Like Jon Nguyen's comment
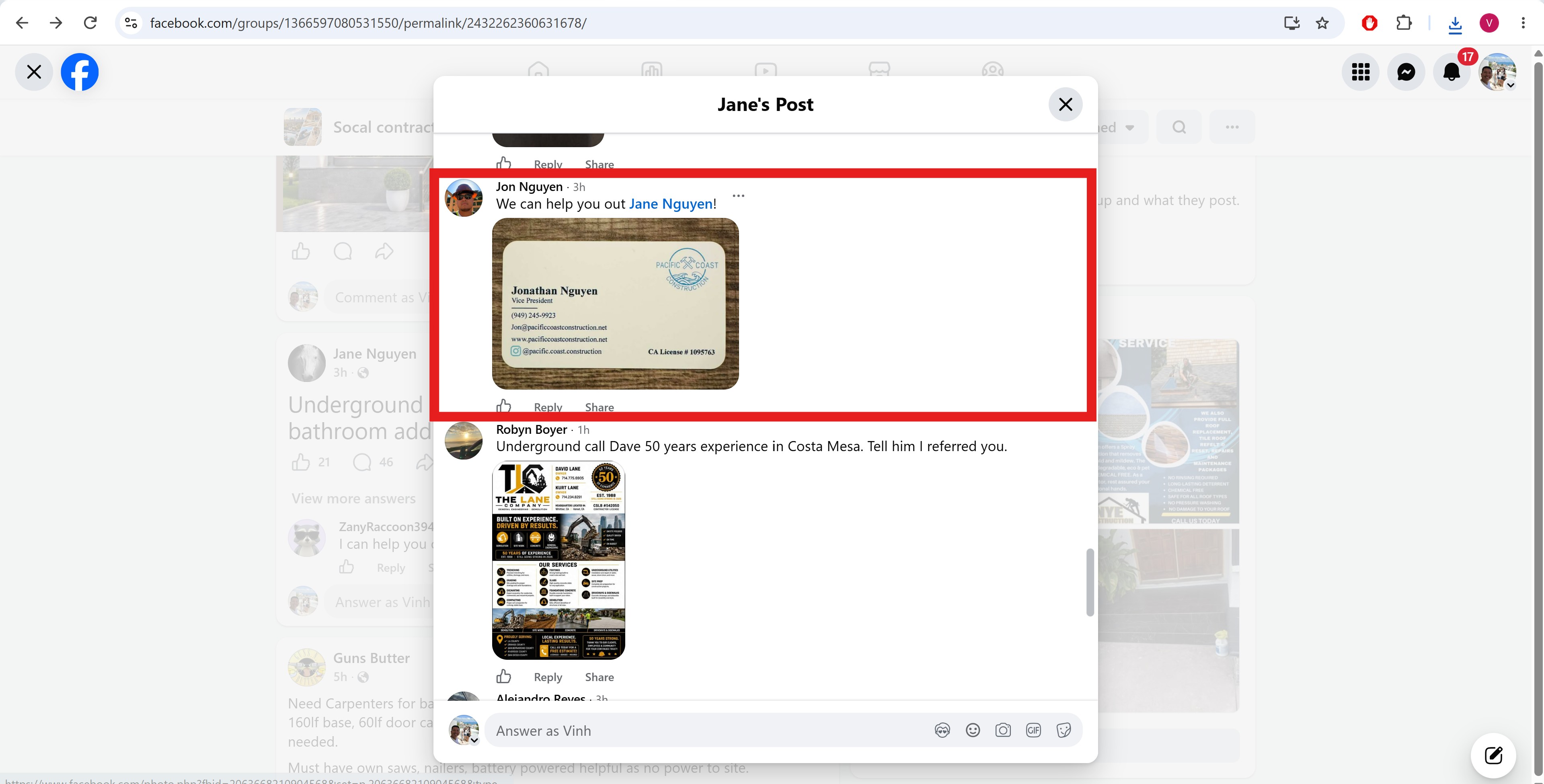Screen dimensions: 1544x784 (503, 406)
